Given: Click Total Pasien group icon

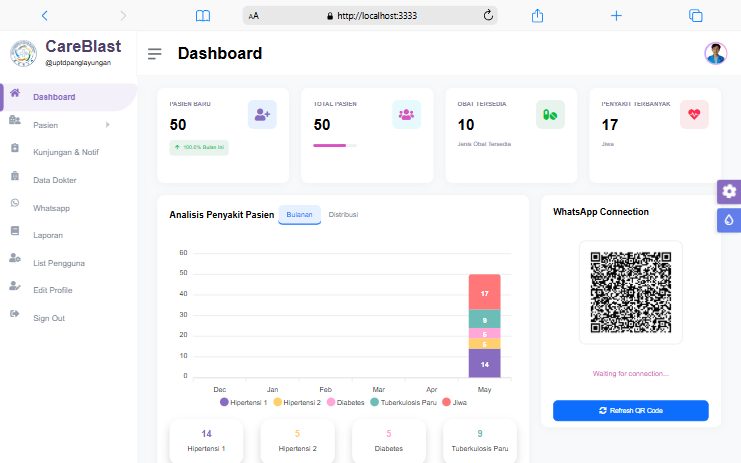Looking at the screenshot, I should pos(406,114).
